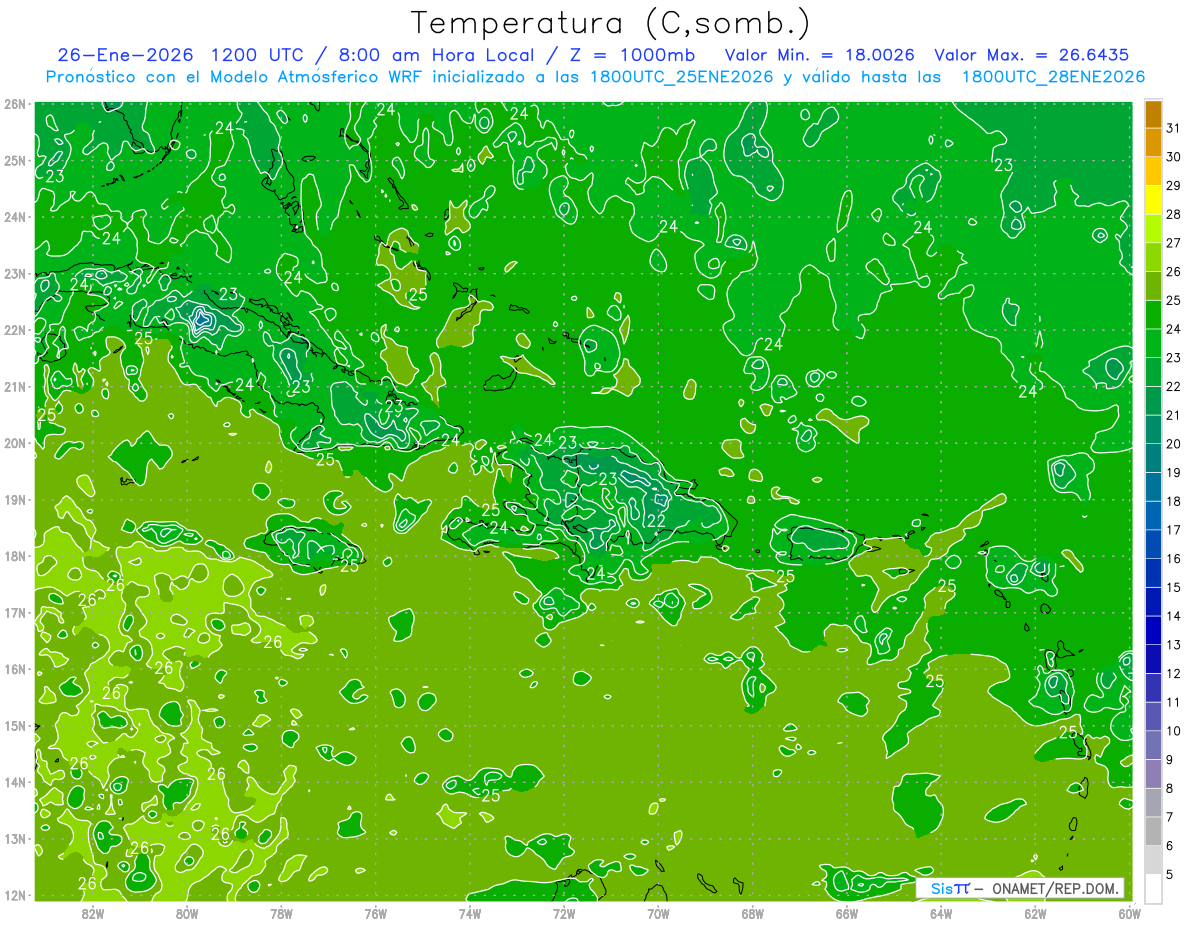
Task: Click the longitude axis label "74W"
Action: tap(470, 913)
